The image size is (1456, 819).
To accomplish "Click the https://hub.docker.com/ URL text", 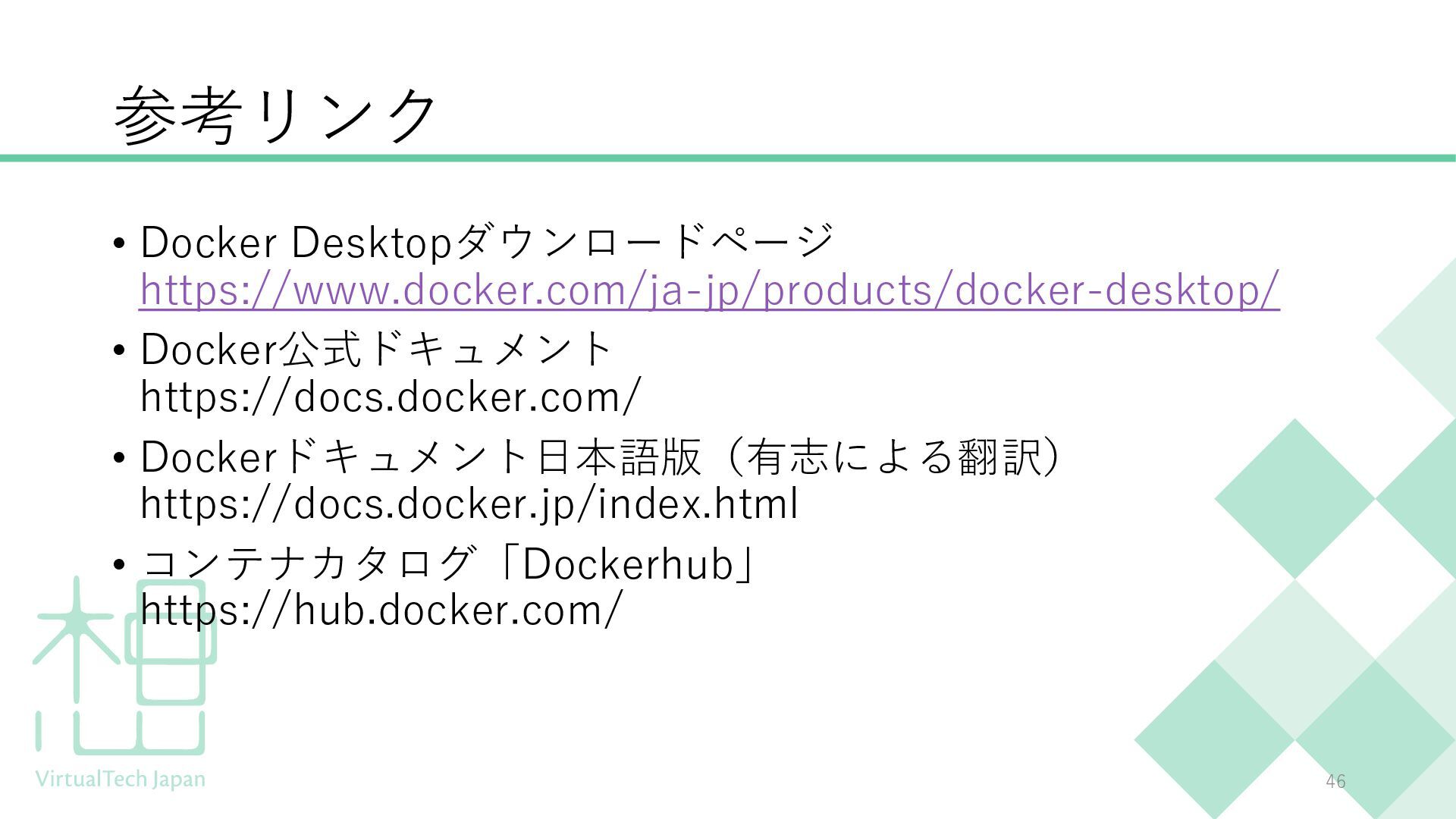I will coord(381,610).
